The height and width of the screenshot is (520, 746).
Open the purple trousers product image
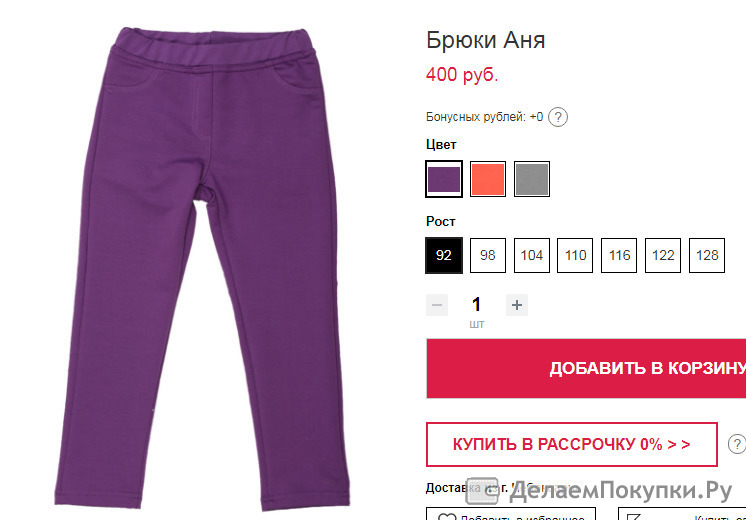203,267
